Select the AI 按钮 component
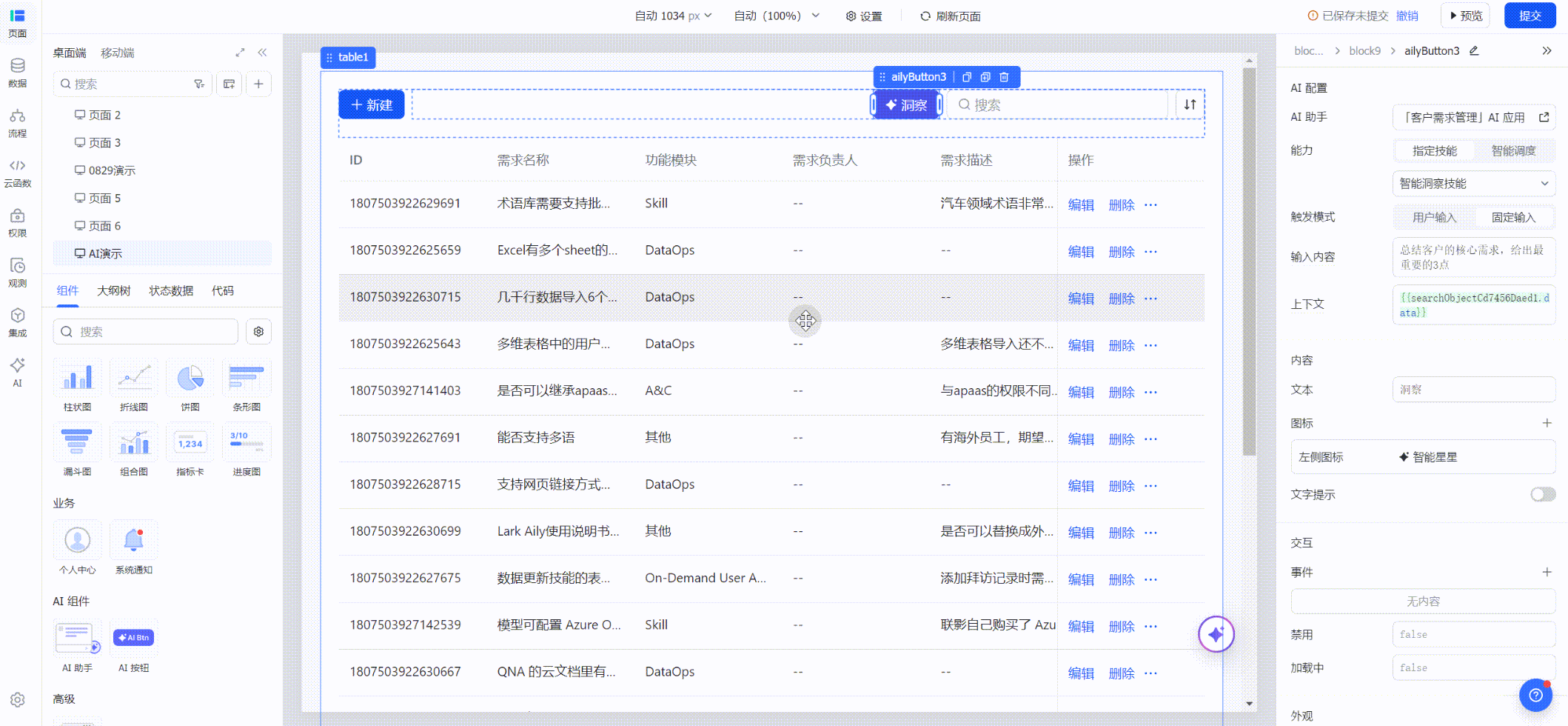This screenshot has height=726, width=1568. 134,647
